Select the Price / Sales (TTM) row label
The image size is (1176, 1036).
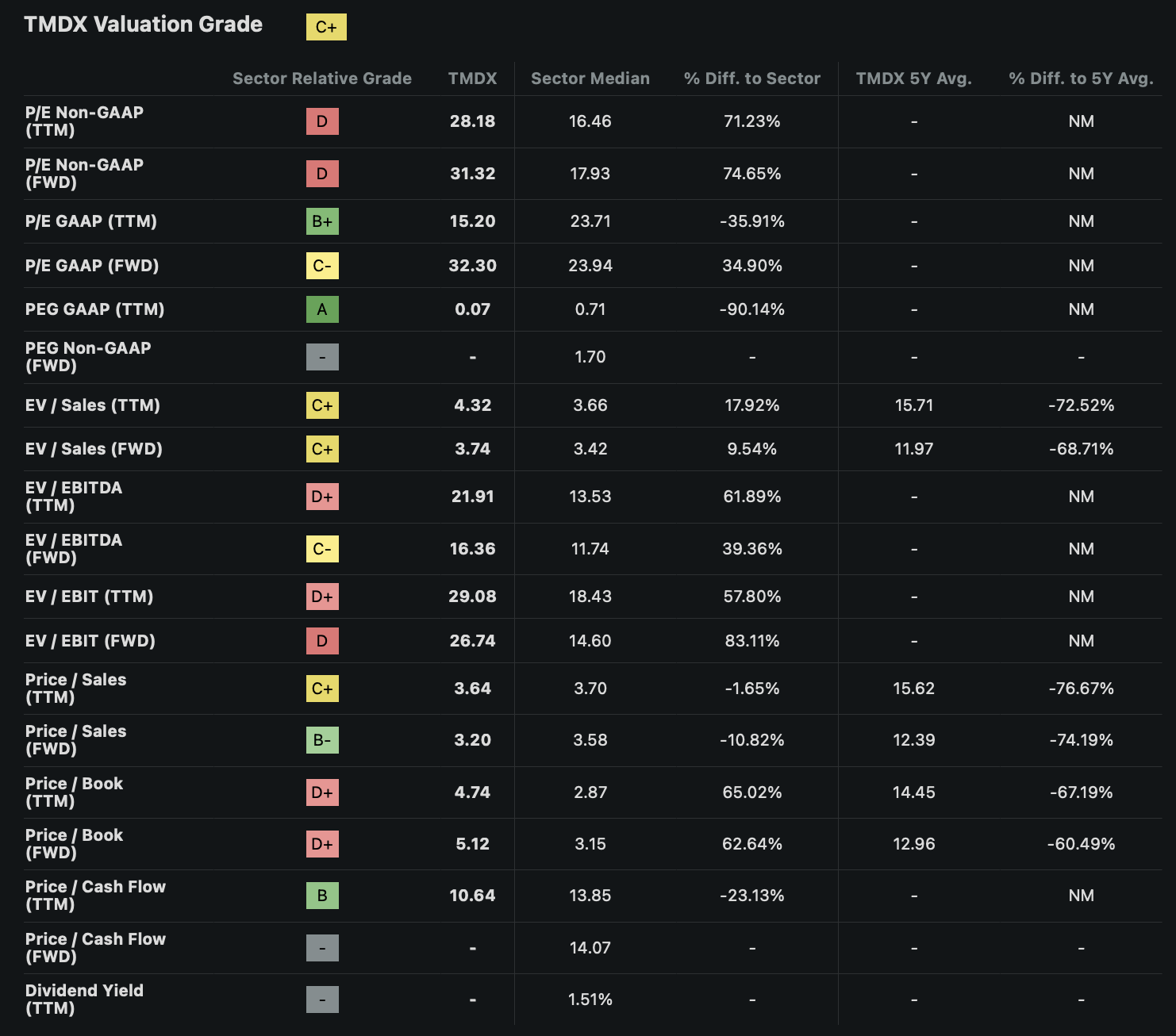click(x=75, y=689)
